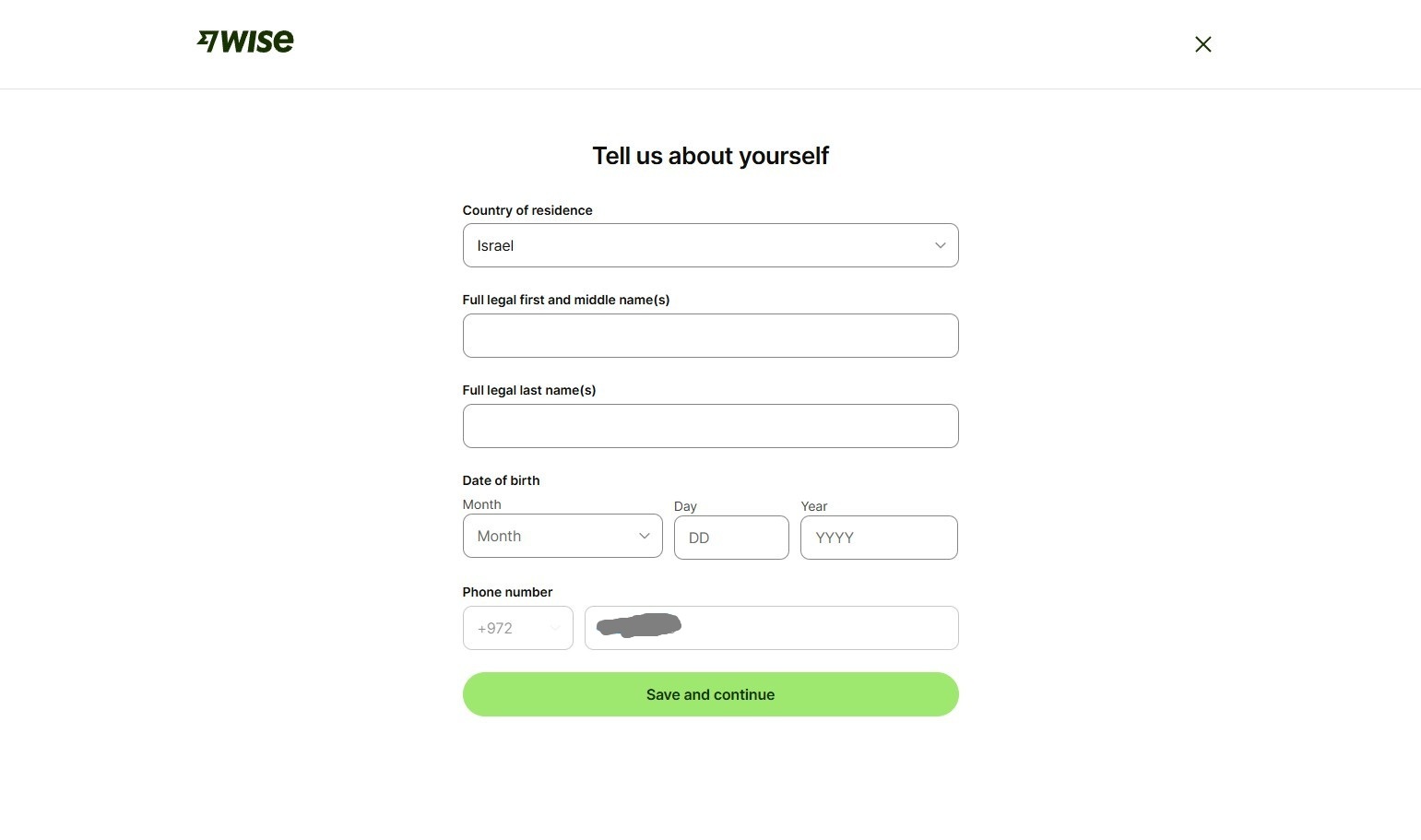Open the +972 country code selector
Viewport: 1421px width, 840px height.
coord(517,628)
